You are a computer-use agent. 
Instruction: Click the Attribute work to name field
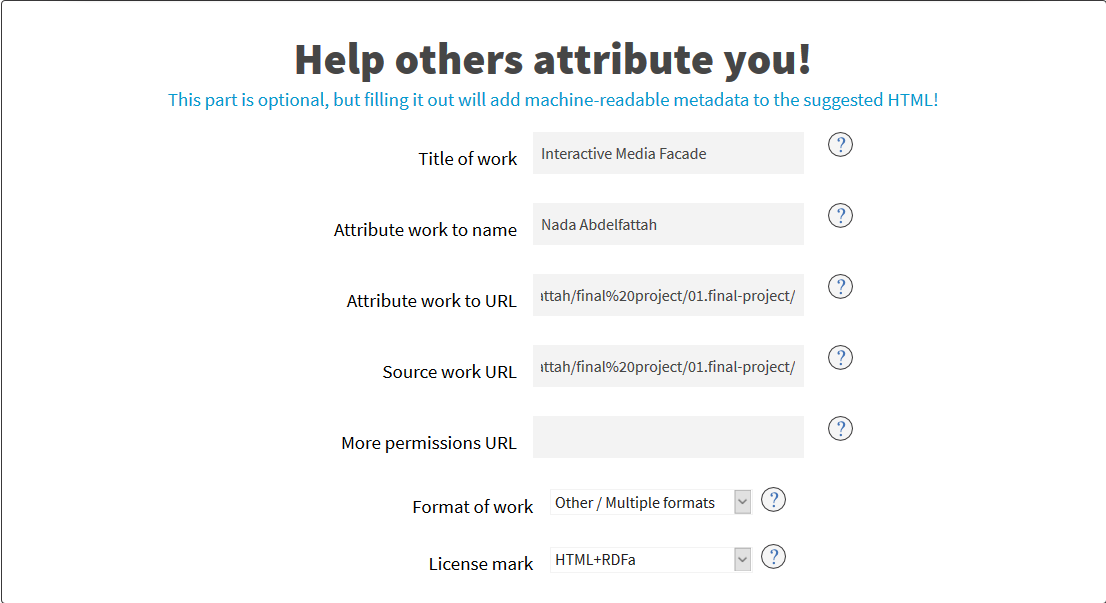click(668, 225)
